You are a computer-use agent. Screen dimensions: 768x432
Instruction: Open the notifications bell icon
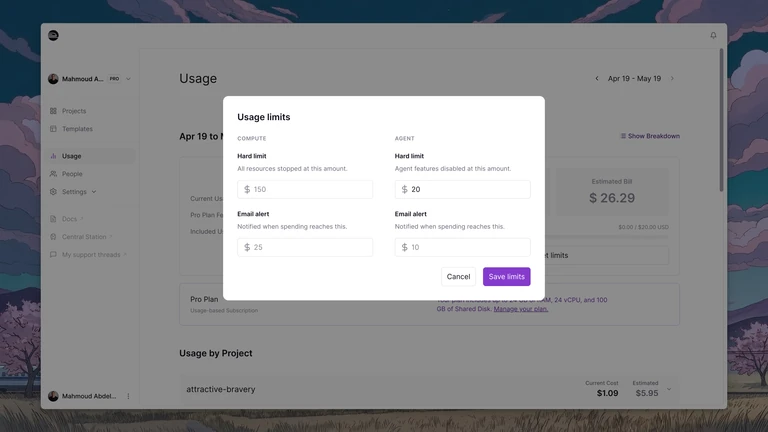coord(713,35)
